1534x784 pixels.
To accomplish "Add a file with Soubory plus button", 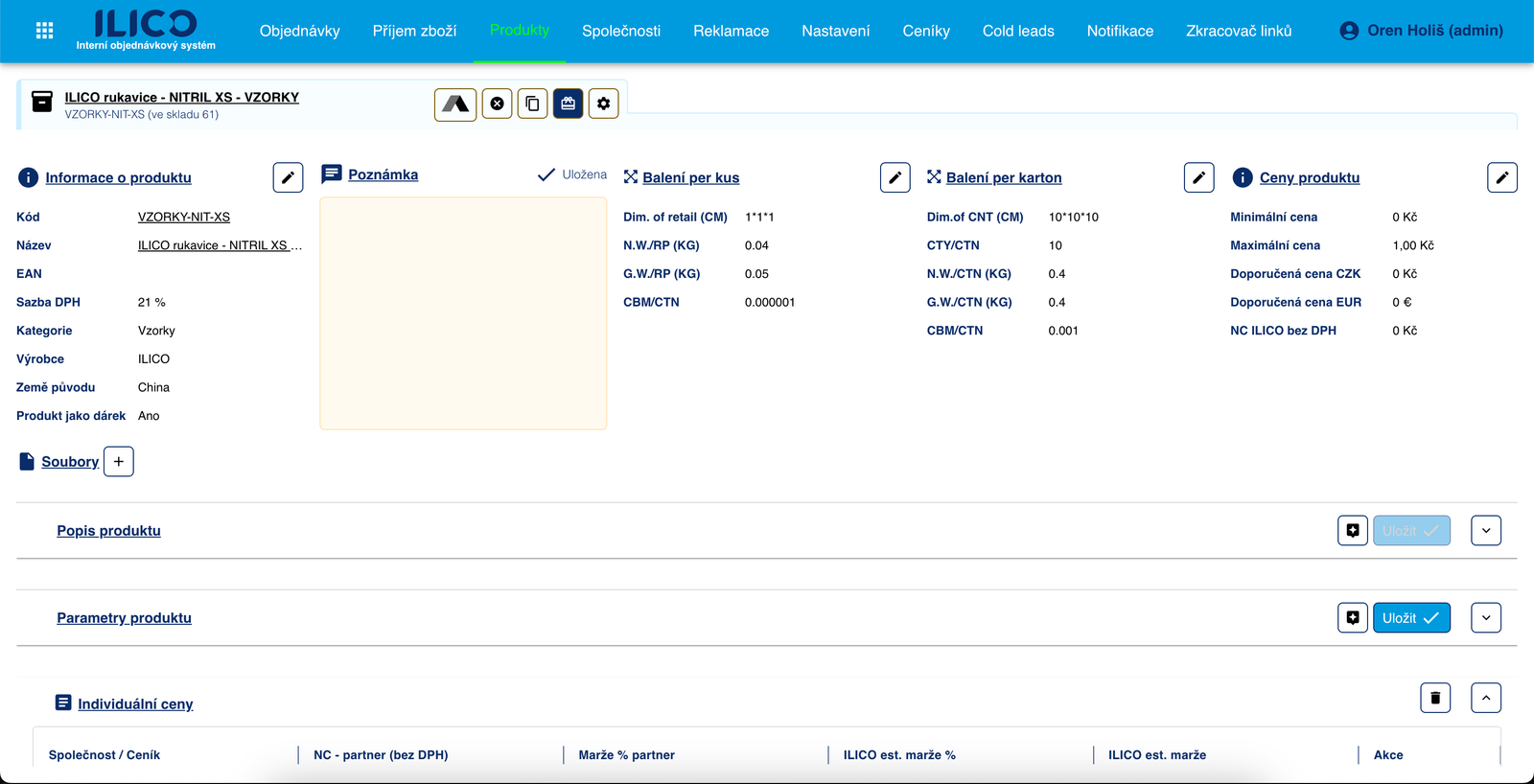I will 119,461.
